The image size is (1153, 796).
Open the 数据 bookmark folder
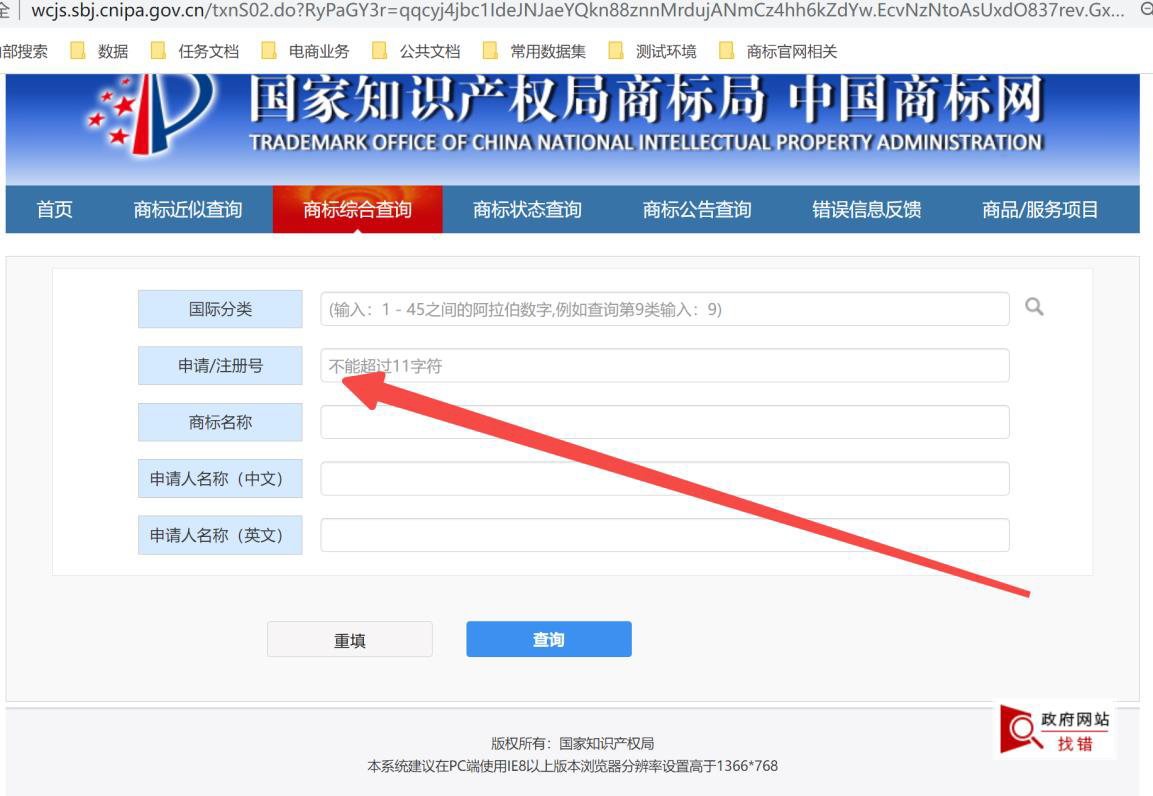pyautogui.click(x=99, y=51)
